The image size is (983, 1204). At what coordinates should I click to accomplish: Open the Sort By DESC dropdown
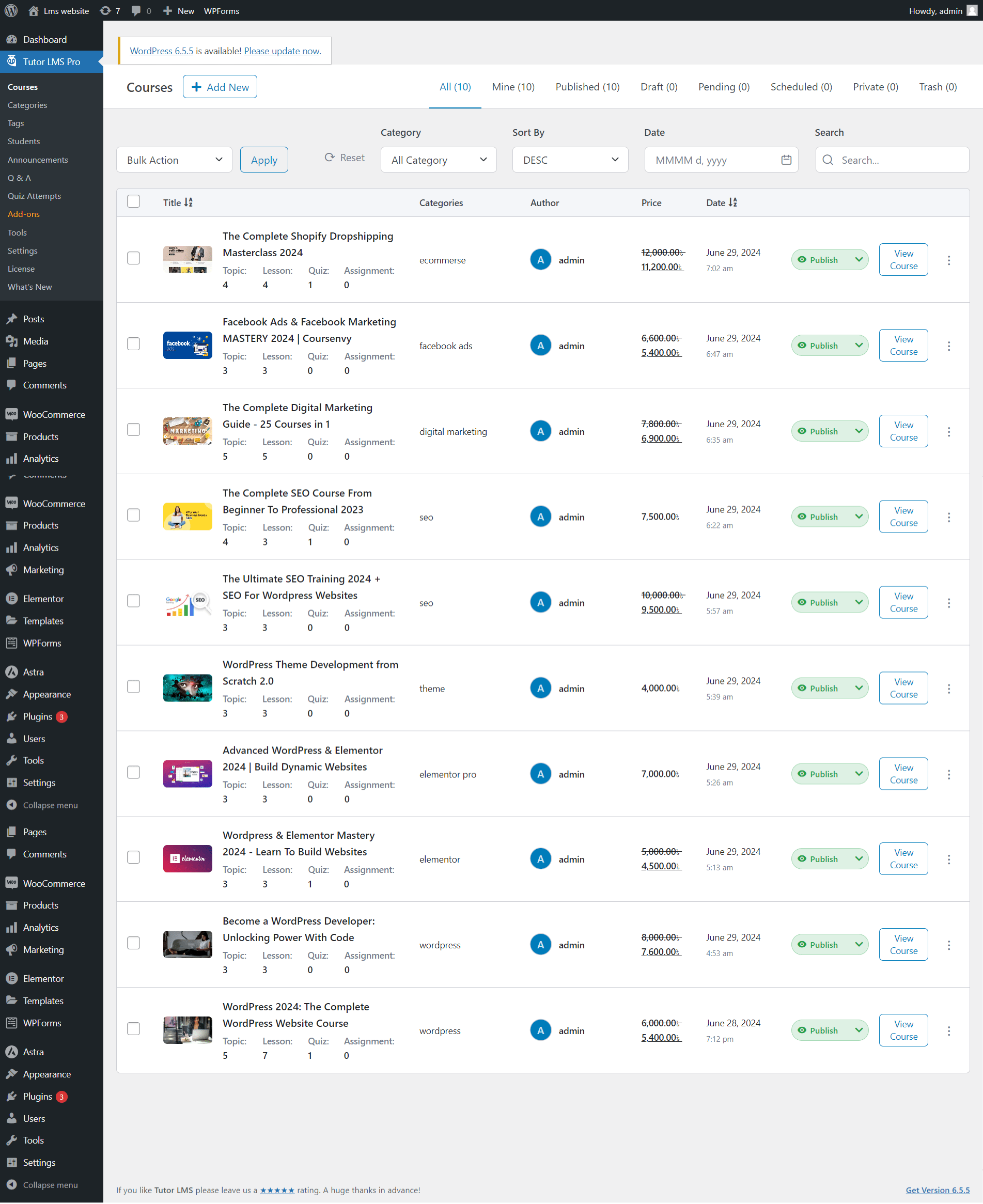coord(570,160)
